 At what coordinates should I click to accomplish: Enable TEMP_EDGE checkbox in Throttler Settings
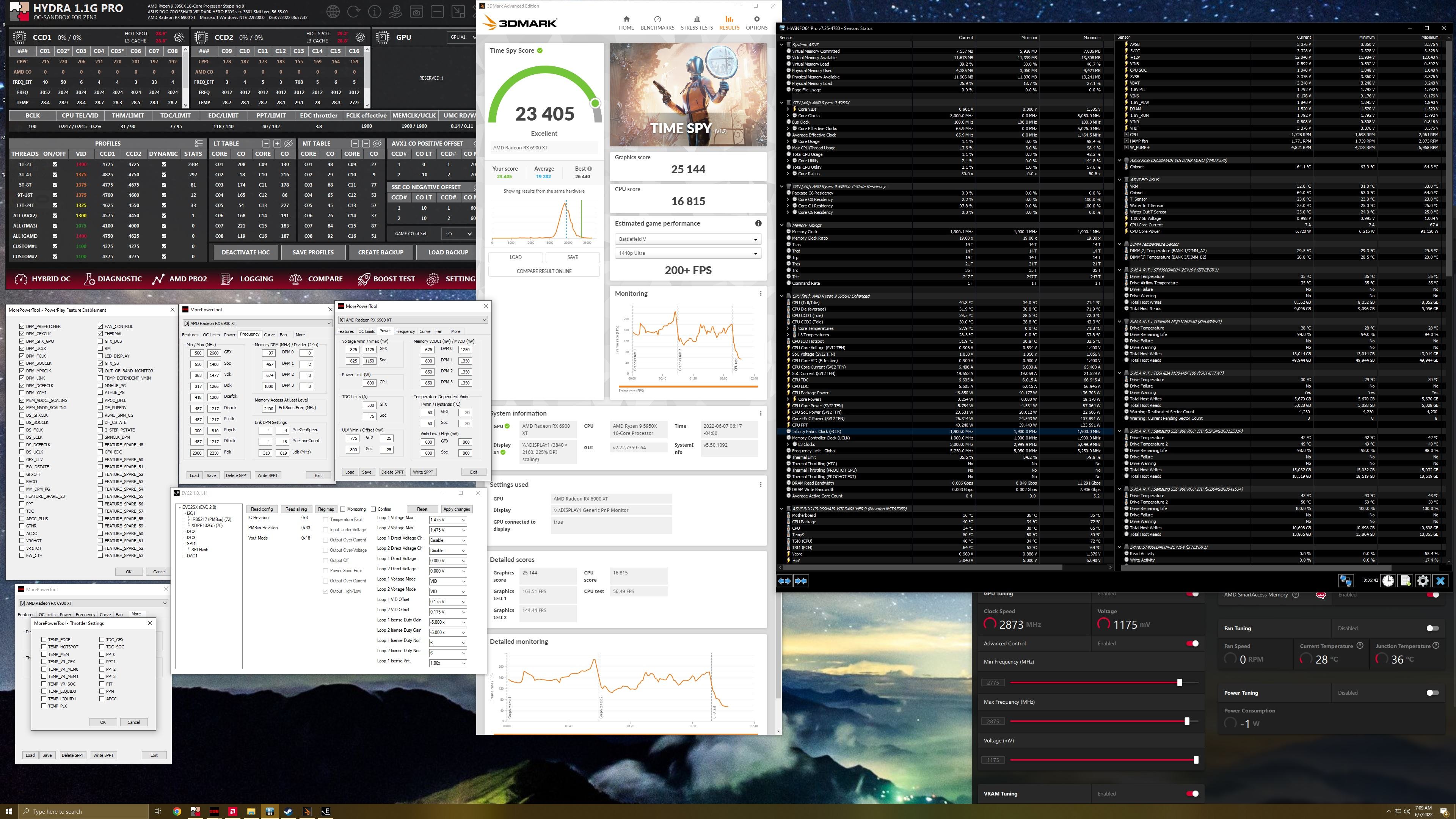(x=44, y=639)
